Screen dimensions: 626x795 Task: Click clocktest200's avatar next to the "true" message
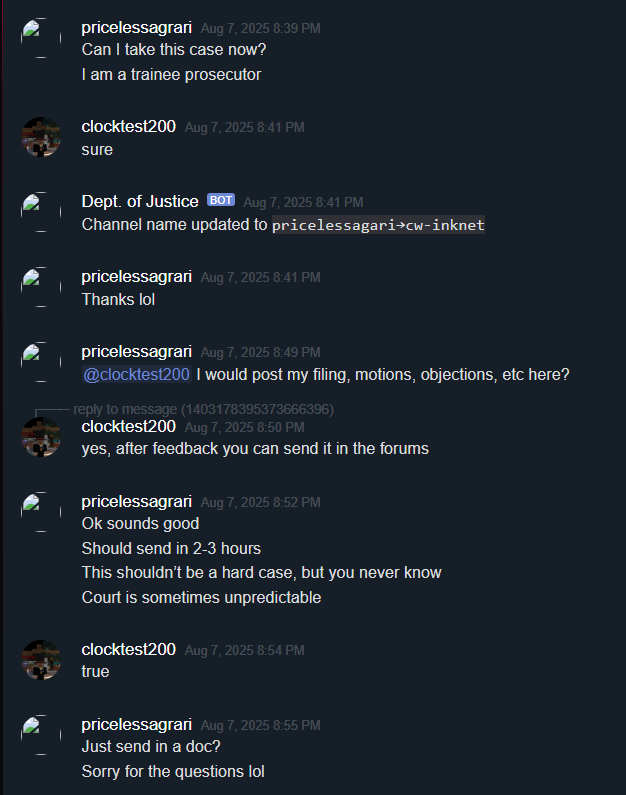tap(41, 660)
